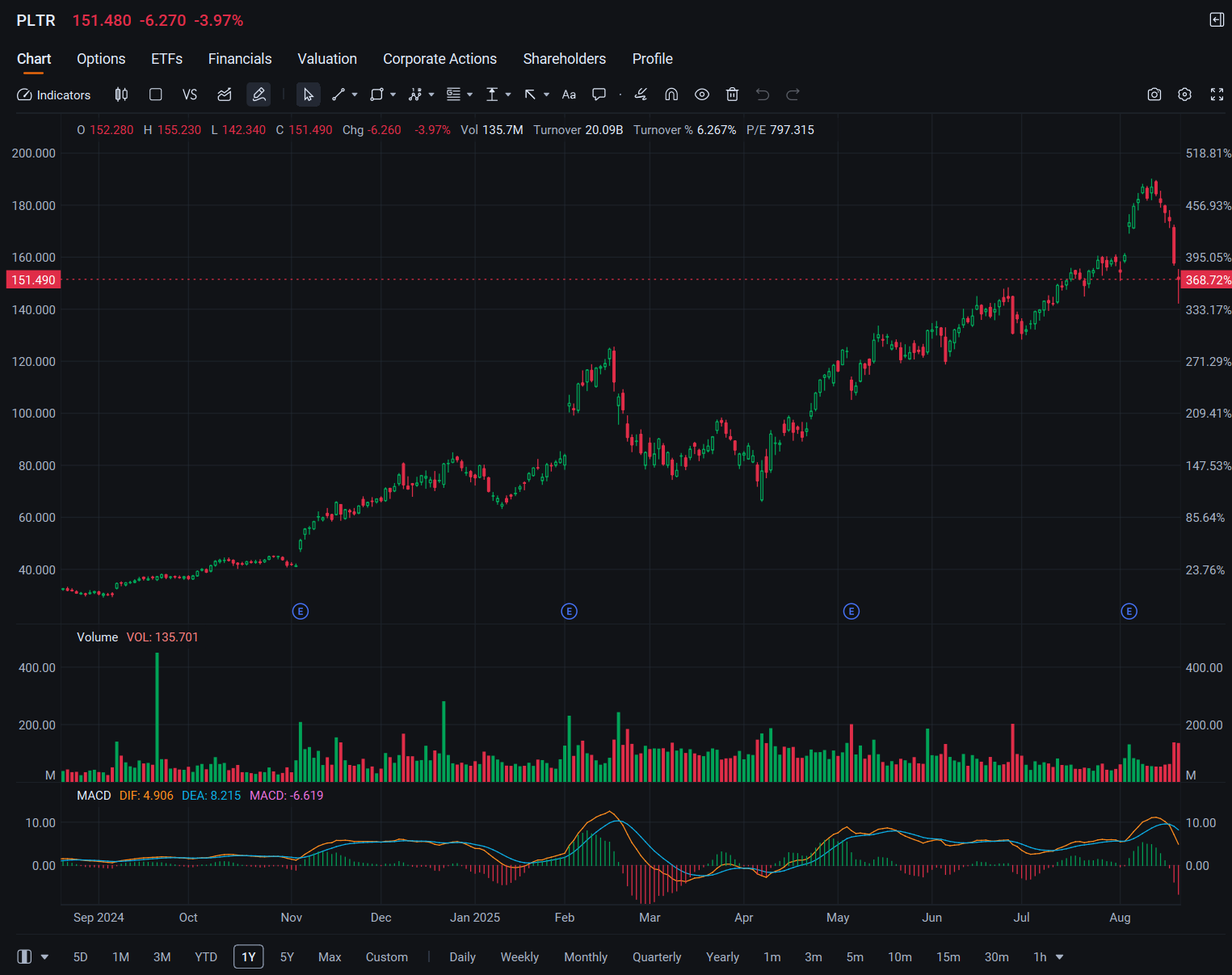This screenshot has width=1232, height=975.
Task: Set the range to 5D
Action: pyautogui.click(x=81, y=957)
